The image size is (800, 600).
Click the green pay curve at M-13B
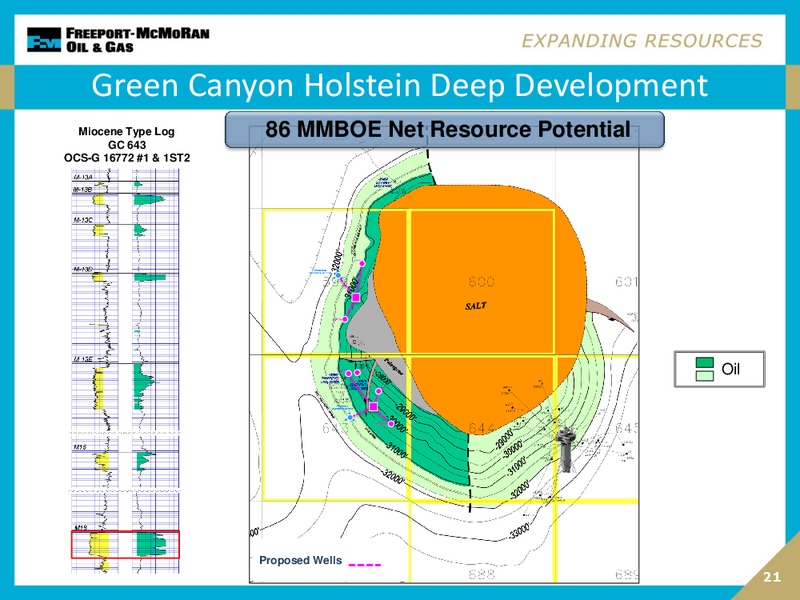coord(148,199)
